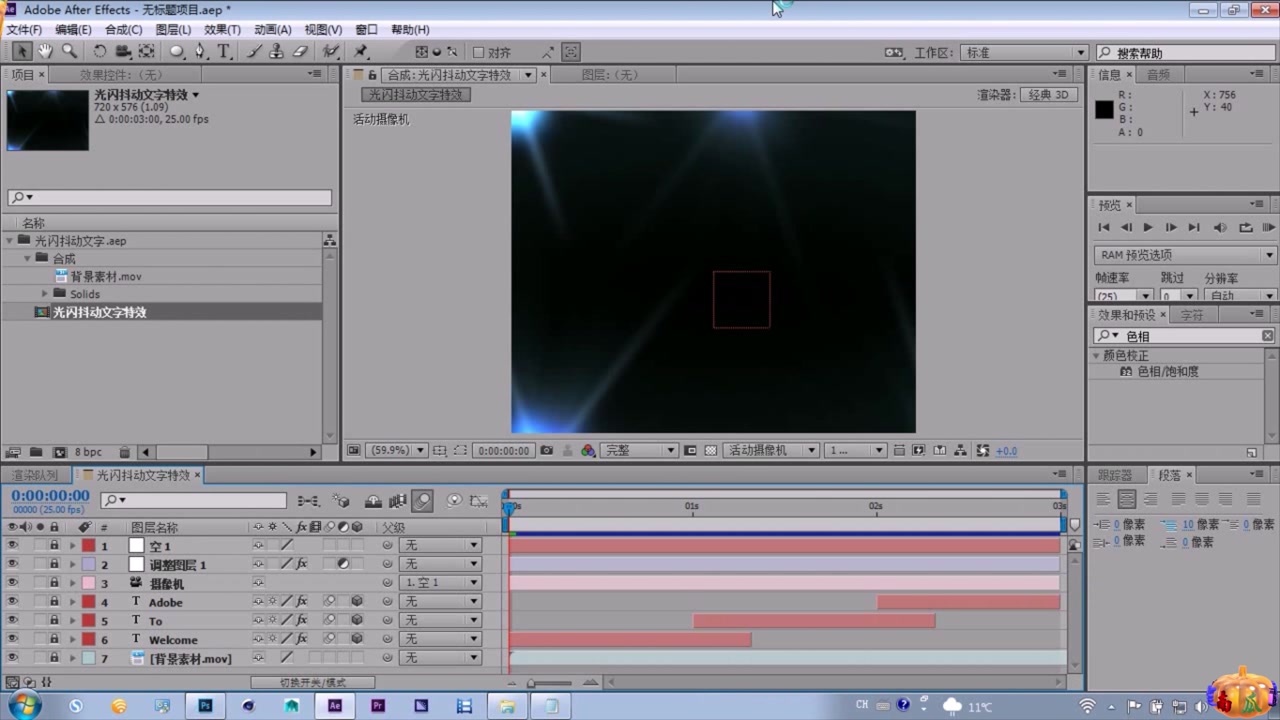This screenshot has height=720, width=1280.
Task: Switch to the 渲染队列 tab
Action: 37,475
